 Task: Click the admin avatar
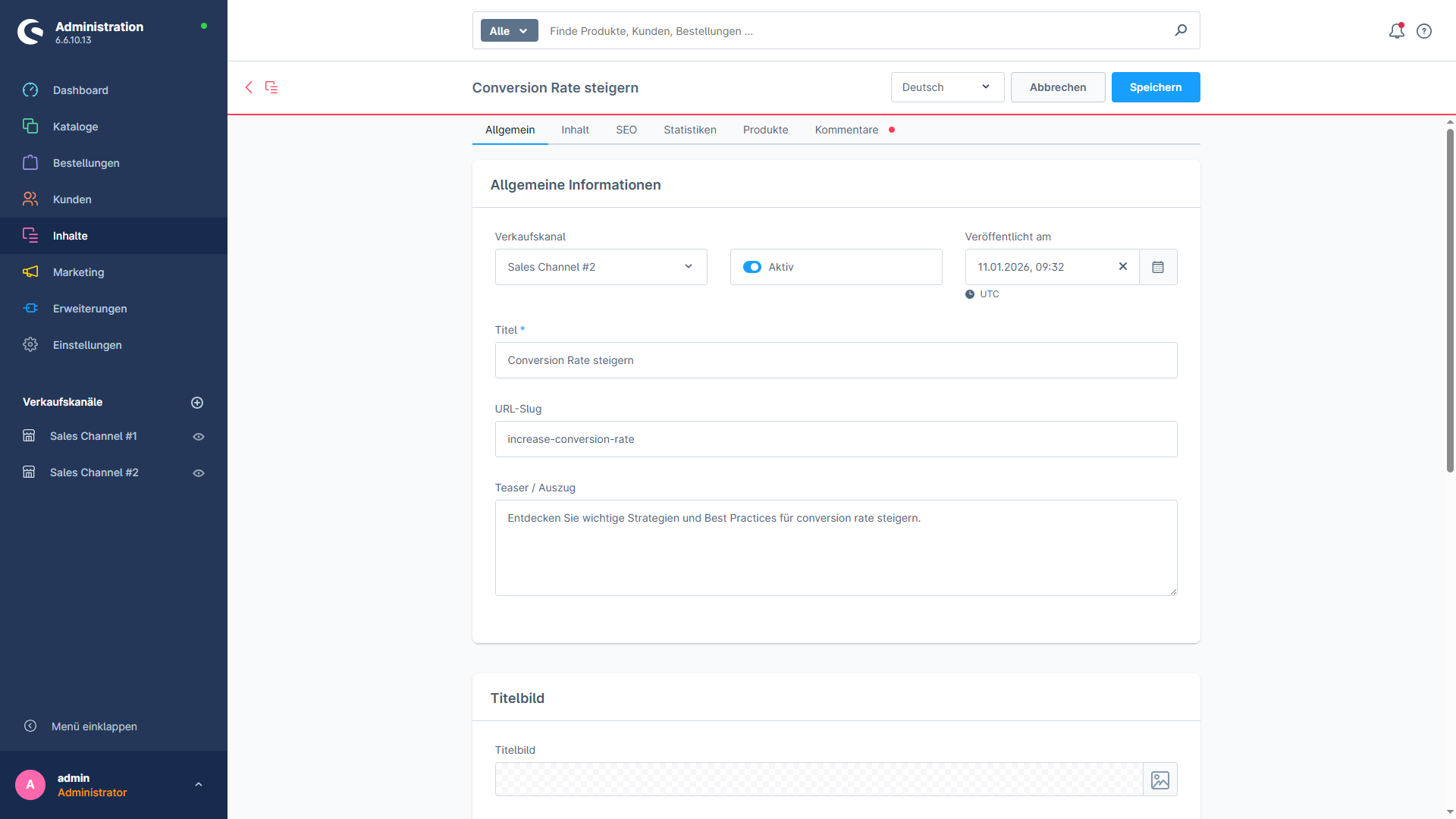click(x=30, y=785)
